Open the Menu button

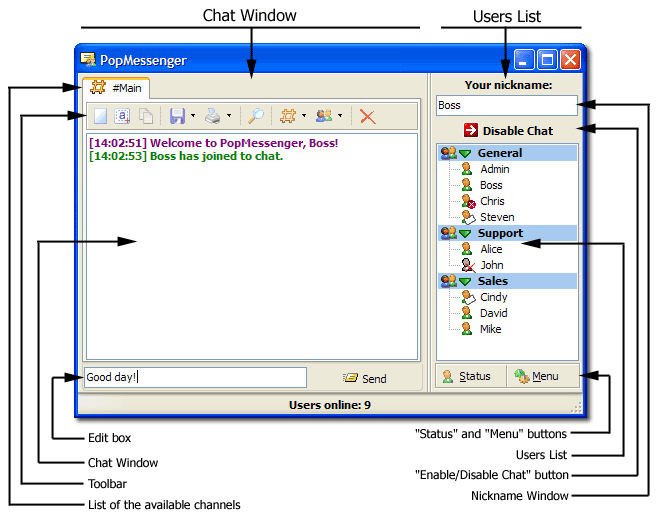pos(543,376)
